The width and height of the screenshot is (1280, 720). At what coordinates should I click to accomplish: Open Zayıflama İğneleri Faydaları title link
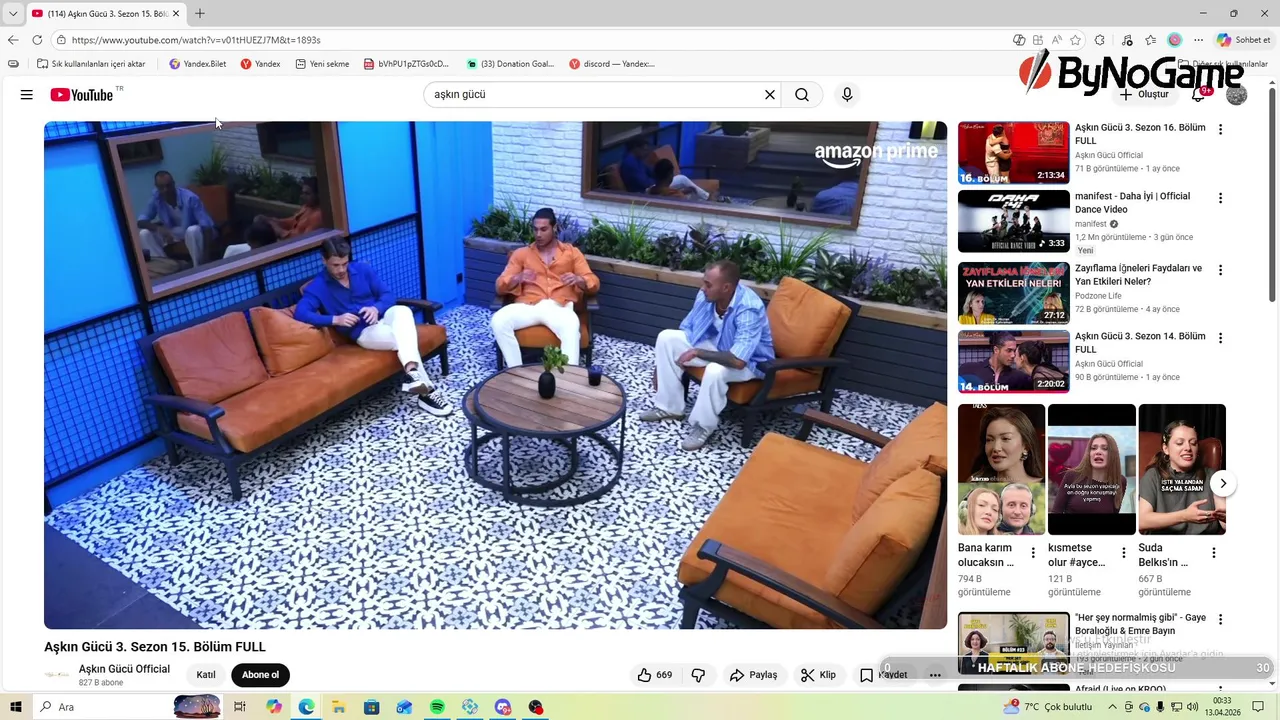point(1138,275)
